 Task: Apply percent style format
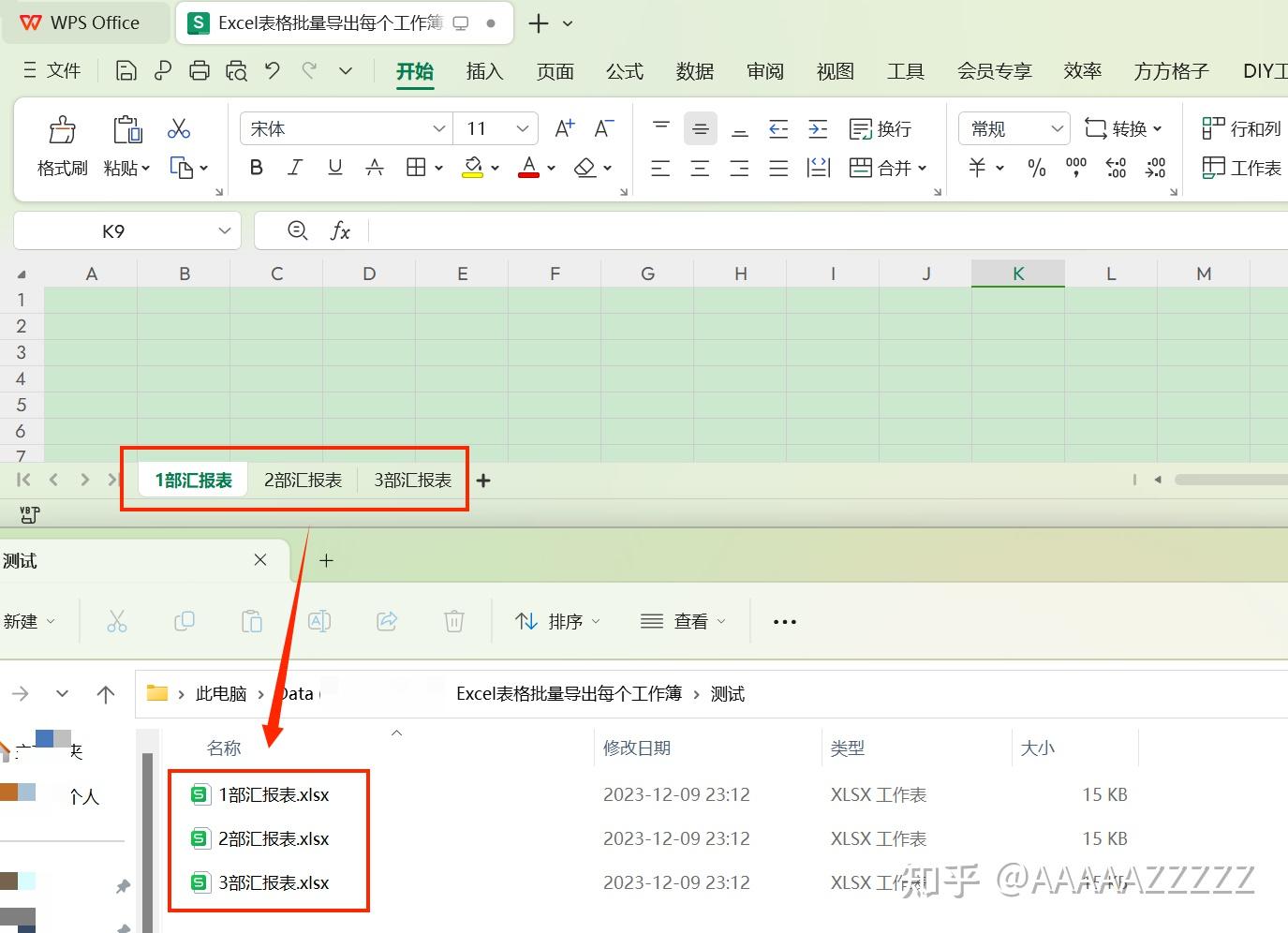pyautogui.click(x=1037, y=168)
